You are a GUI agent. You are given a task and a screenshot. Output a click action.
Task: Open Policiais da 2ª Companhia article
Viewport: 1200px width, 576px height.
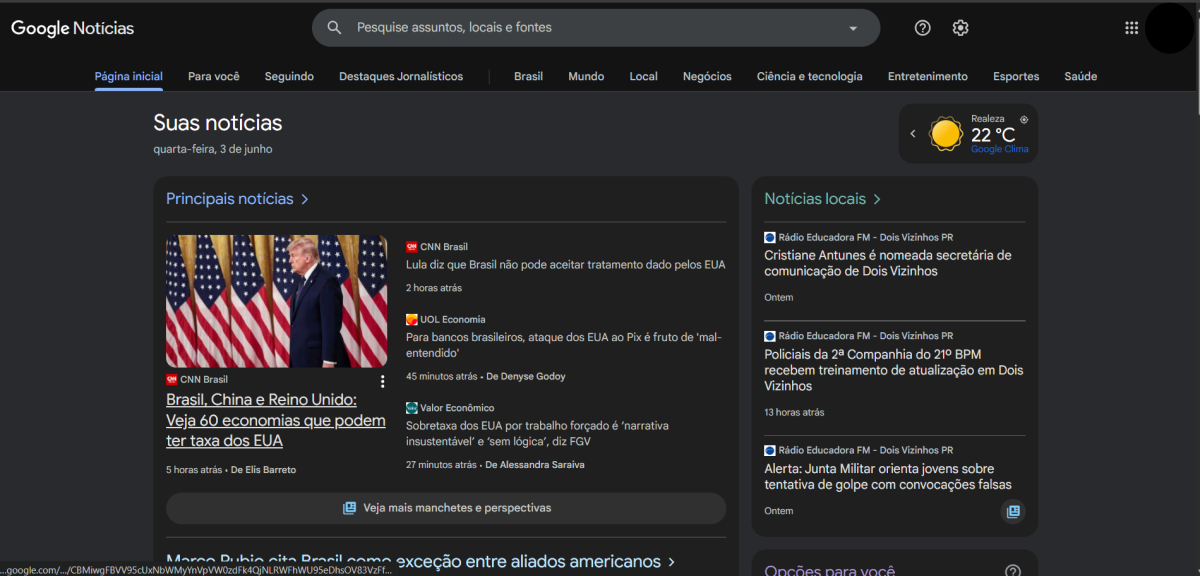coord(894,370)
